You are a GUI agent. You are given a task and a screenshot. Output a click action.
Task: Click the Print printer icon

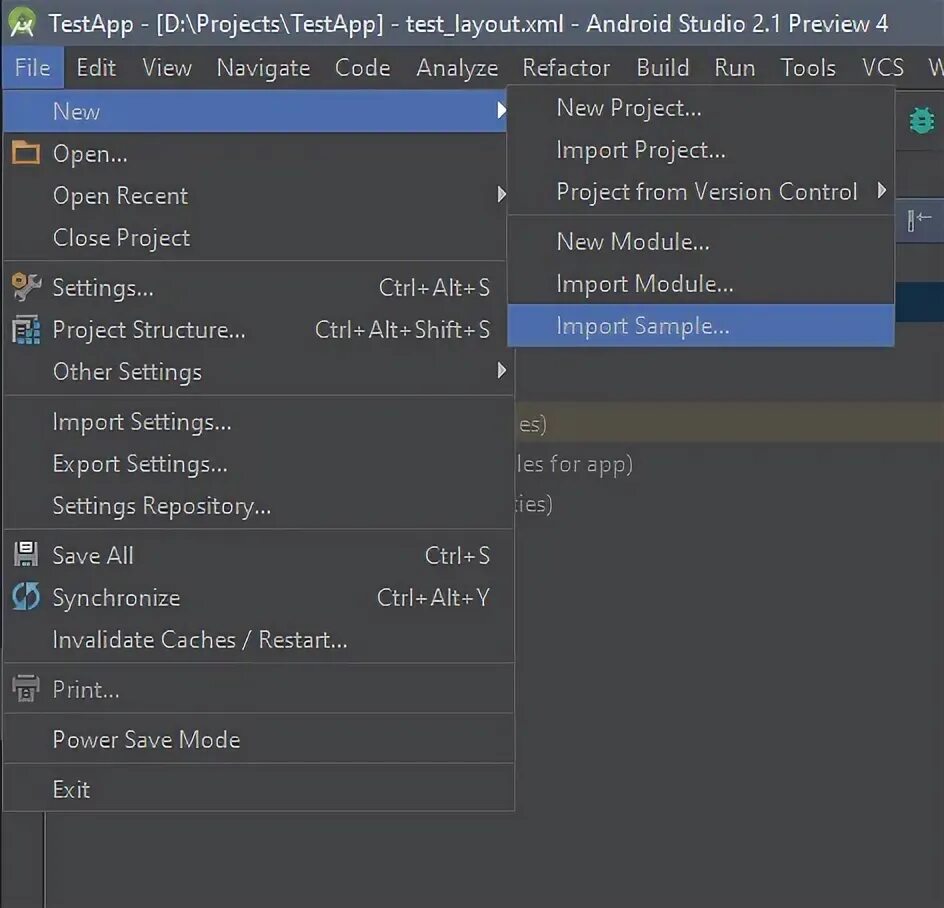[x=25, y=689]
